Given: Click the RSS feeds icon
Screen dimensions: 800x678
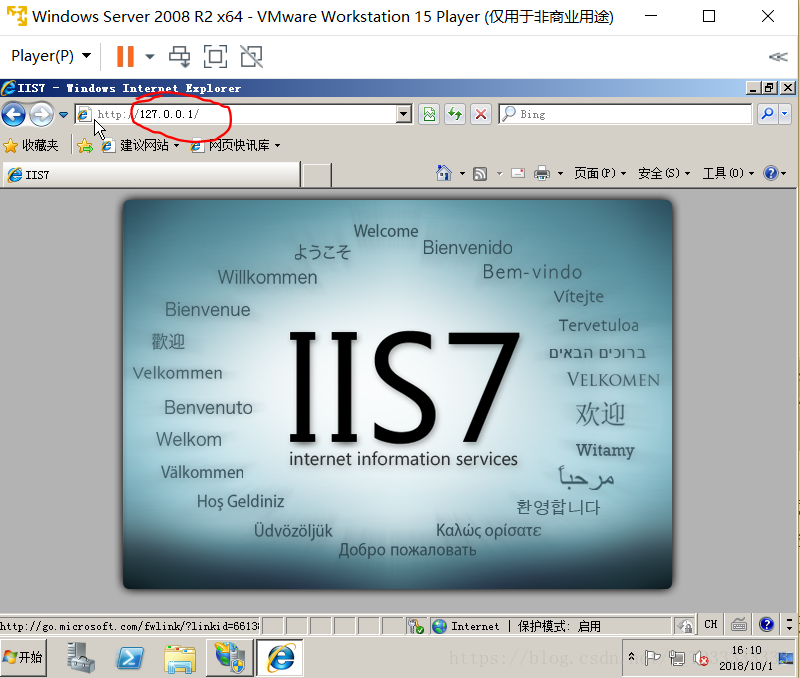Looking at the screenshot, I should tap(480, 174).
